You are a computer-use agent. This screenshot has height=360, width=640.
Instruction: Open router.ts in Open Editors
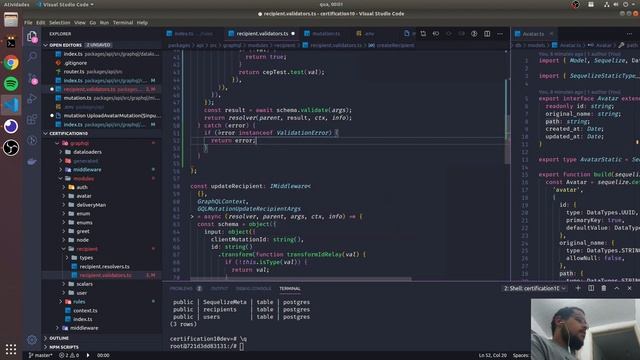[73, 71]
